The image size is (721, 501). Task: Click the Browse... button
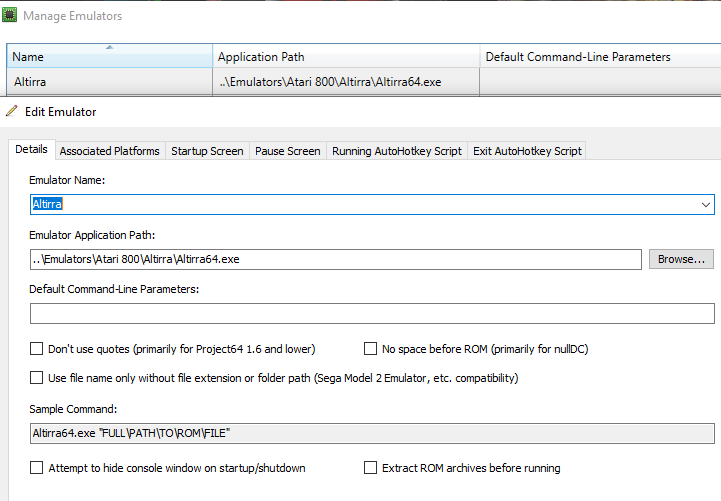[x=681, y=259]
